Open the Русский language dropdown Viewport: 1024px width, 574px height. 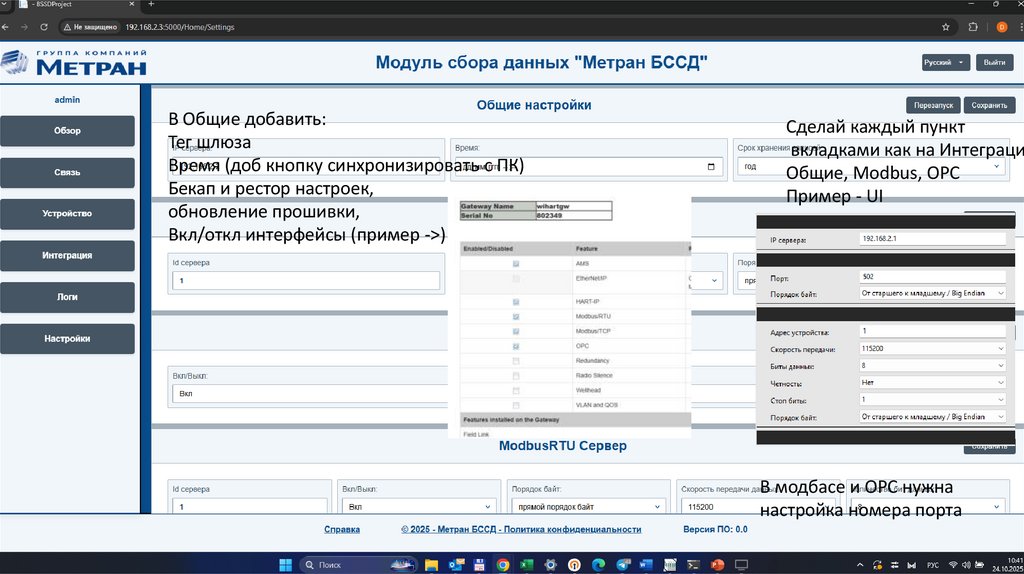[945, 62]
